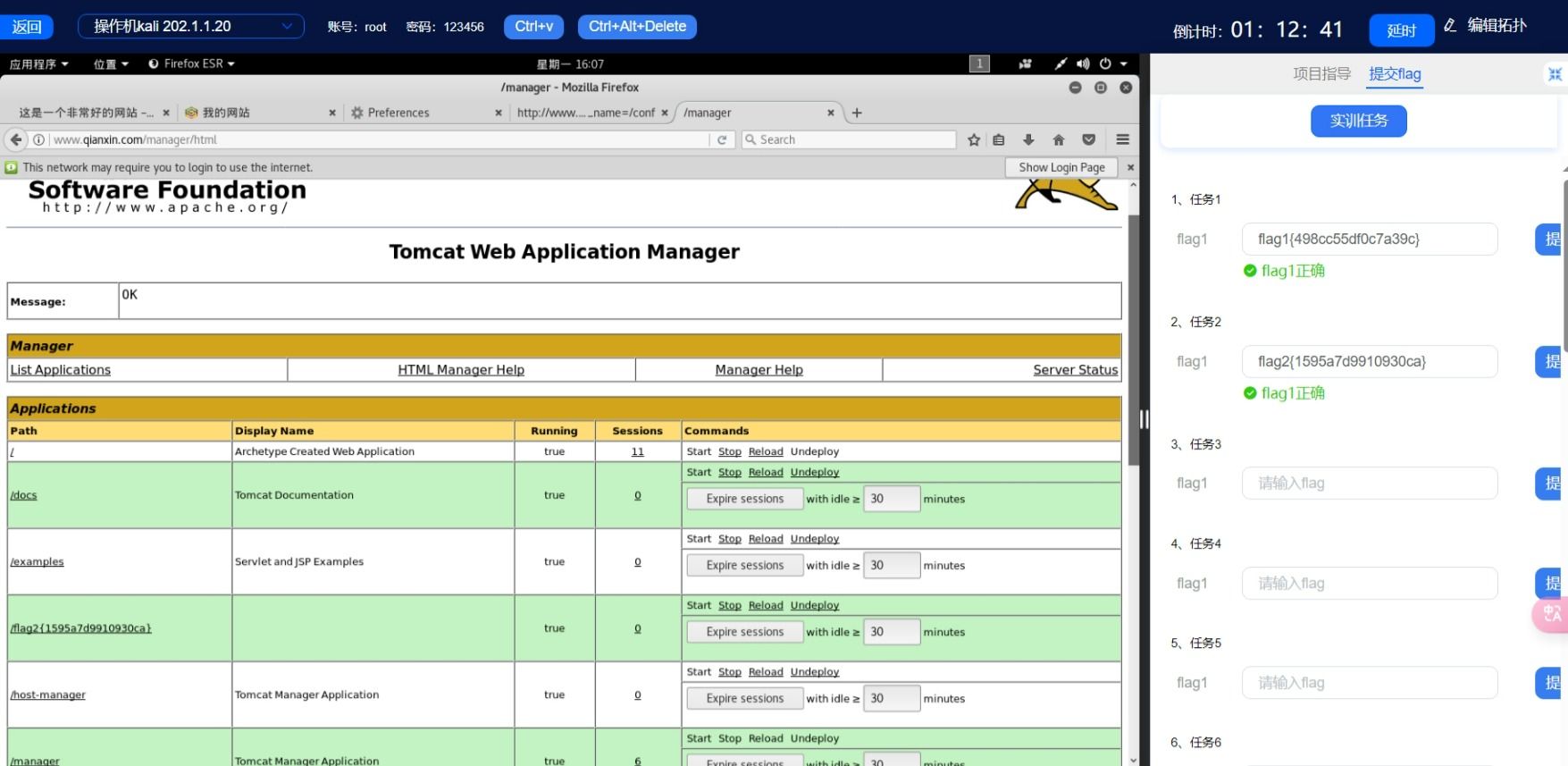
Task: Click the 任务4 flag input field
Action: tap(1370, 584)
